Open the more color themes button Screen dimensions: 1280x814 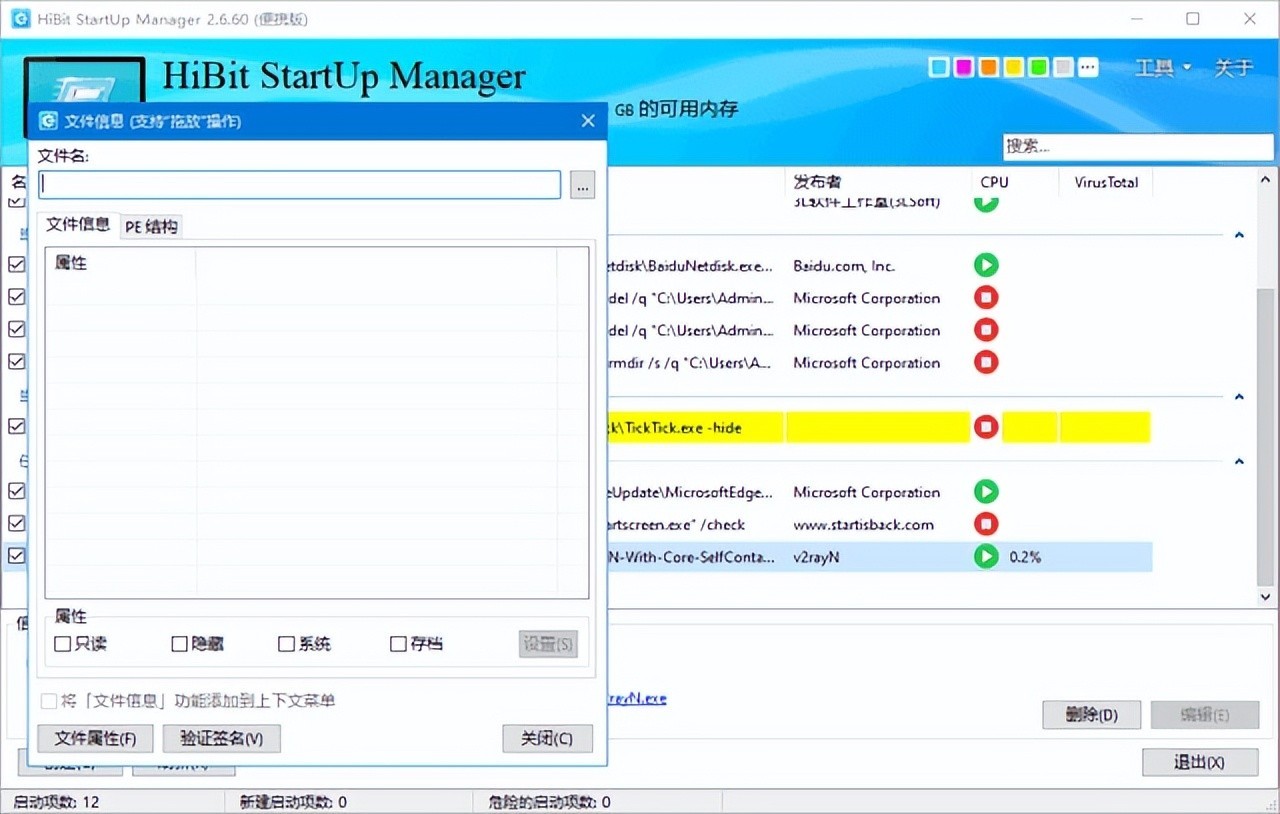(x=1088, y=67)
